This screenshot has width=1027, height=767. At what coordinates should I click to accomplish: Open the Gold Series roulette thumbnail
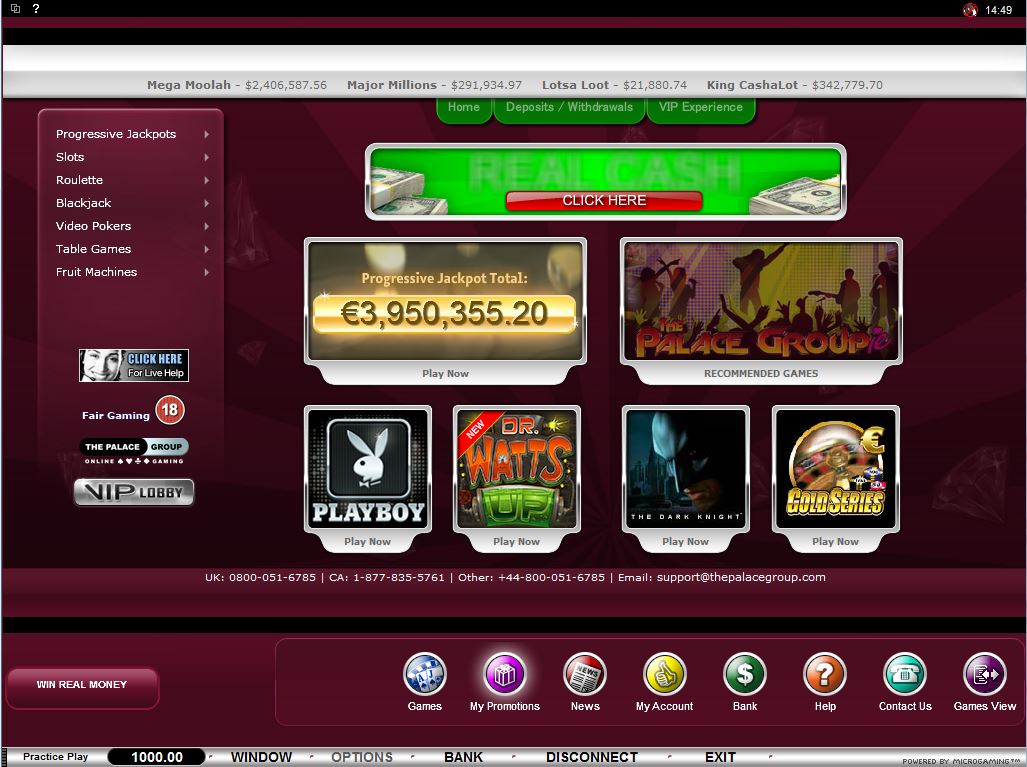coord(836,468)
